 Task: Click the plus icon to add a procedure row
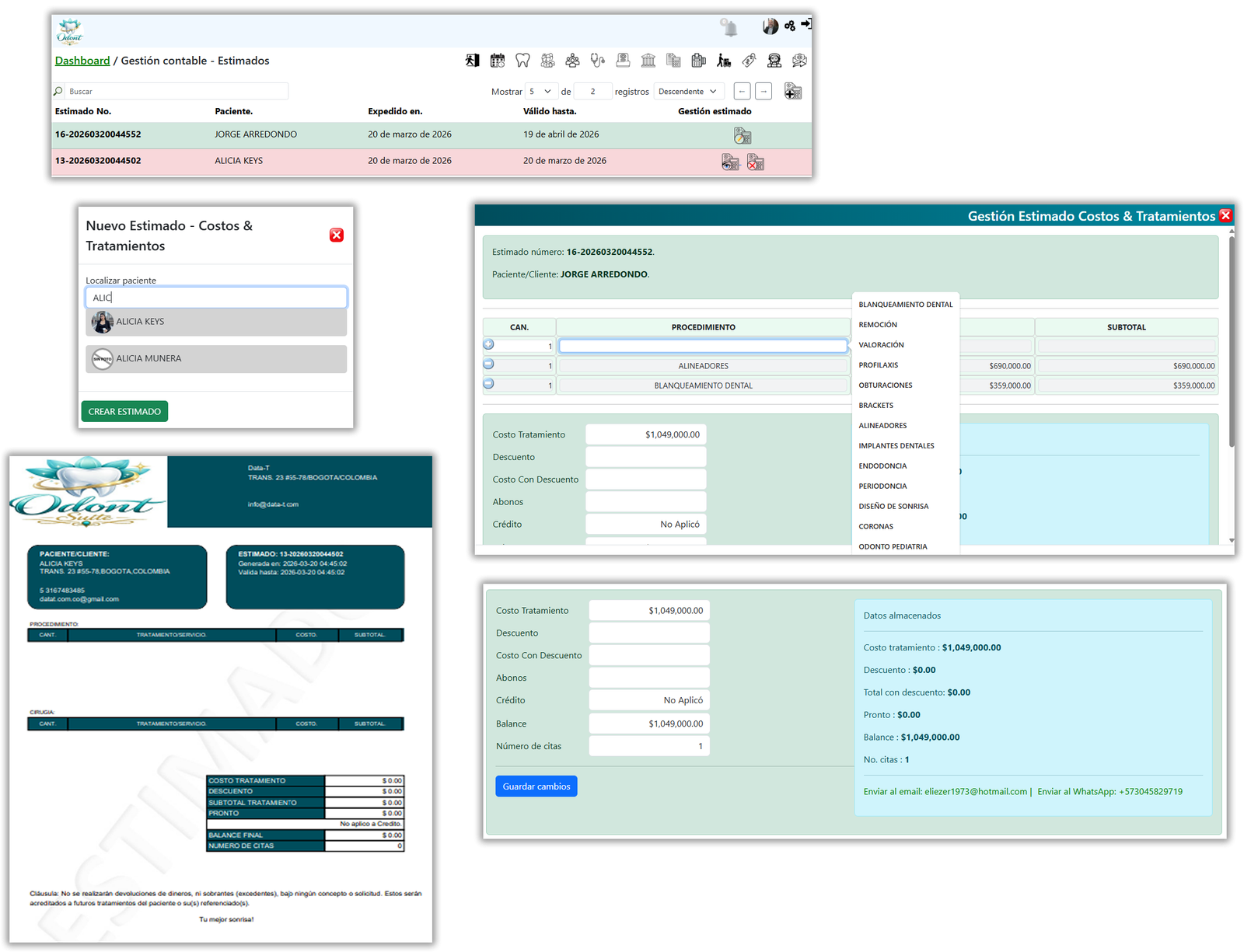coord(488,344)
